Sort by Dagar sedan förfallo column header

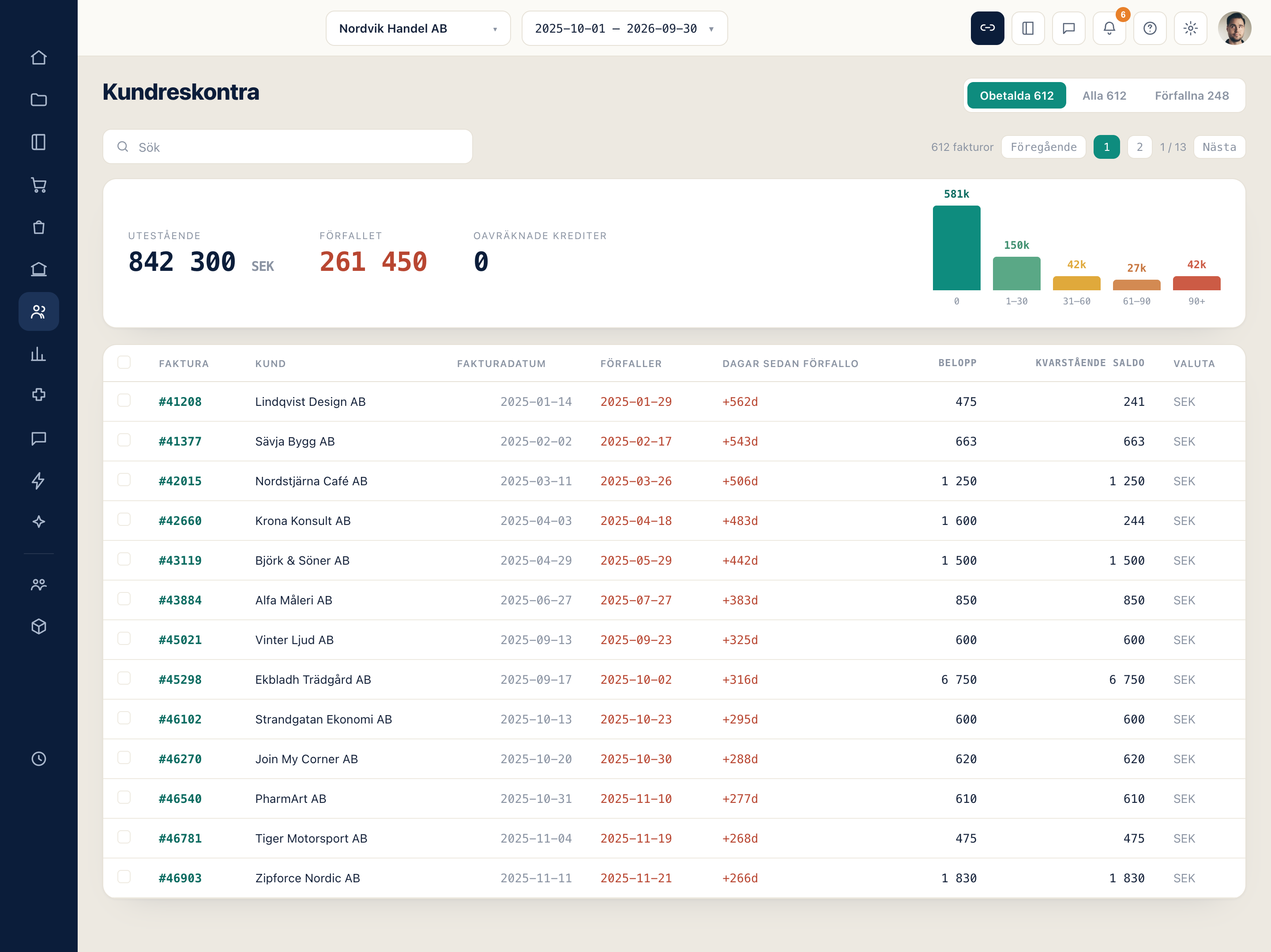(790, 364)
